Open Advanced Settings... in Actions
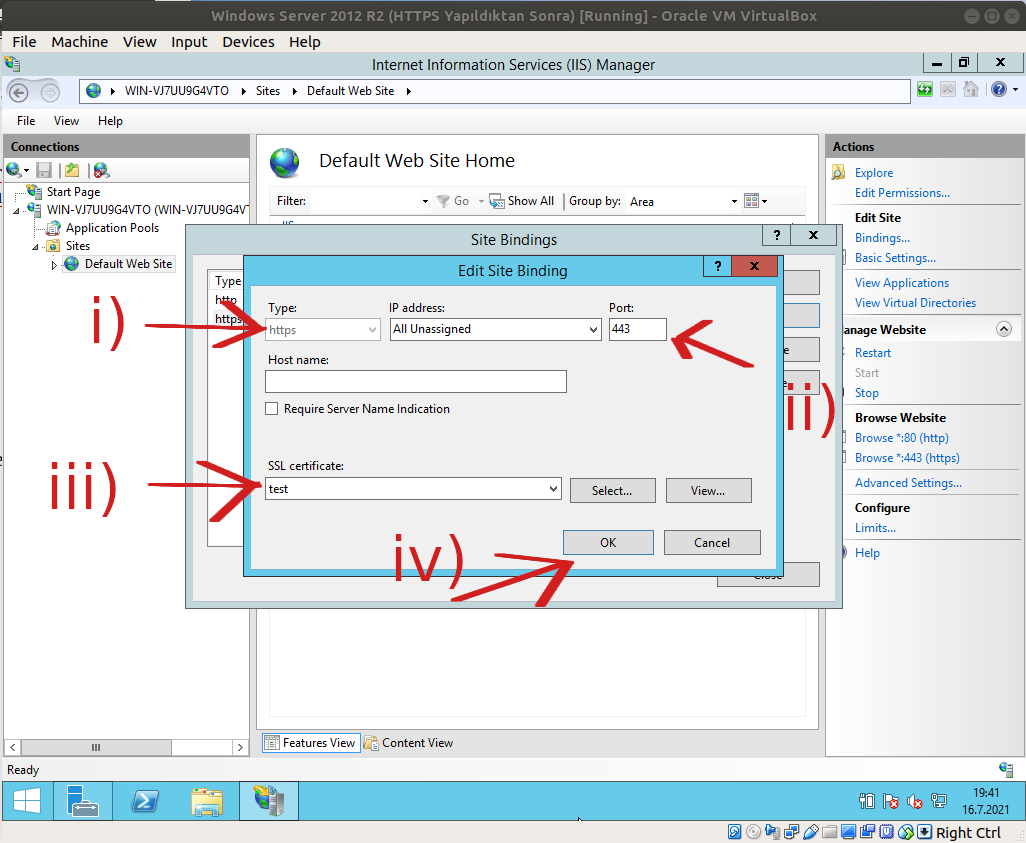1026x843 pixels. click(x=908, y=483)
